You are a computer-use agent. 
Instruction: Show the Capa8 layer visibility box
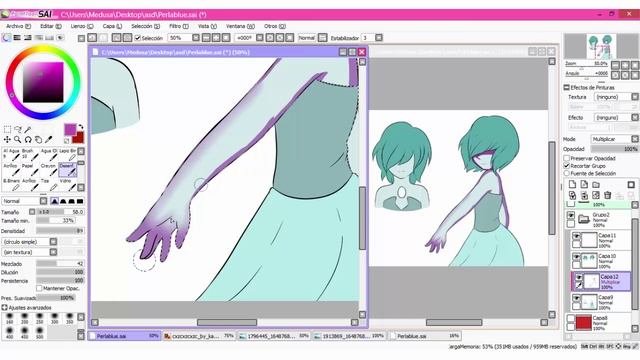click(571, 318)
